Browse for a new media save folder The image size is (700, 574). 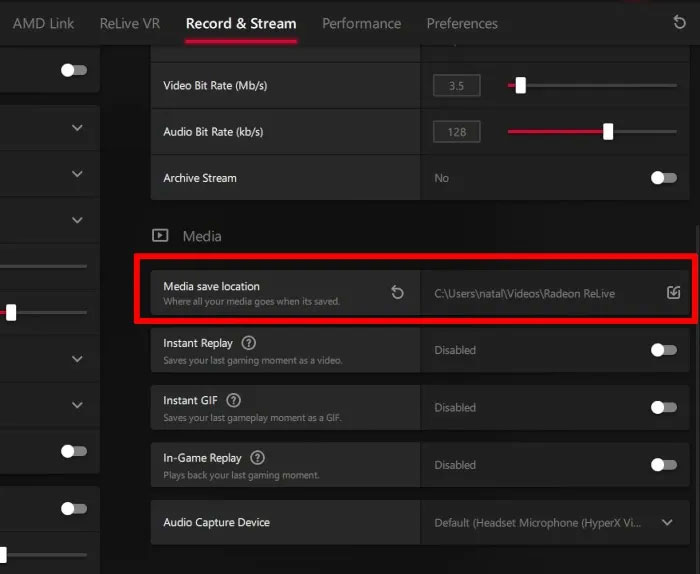(x=673, y=293)
